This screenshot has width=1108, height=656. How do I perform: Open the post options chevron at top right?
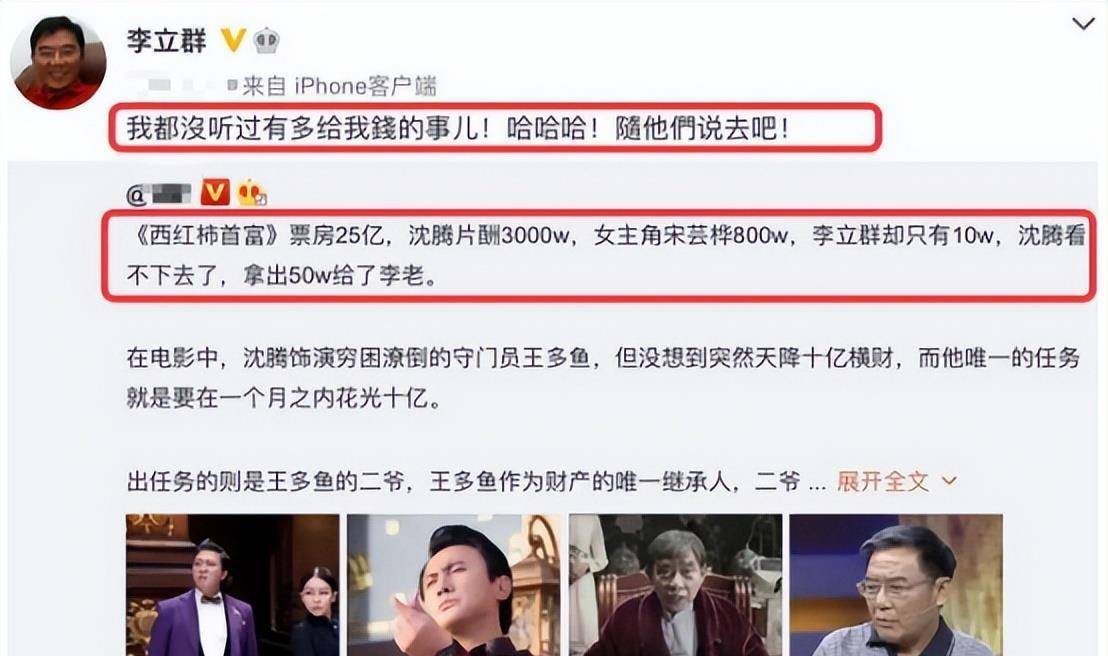1083,25
